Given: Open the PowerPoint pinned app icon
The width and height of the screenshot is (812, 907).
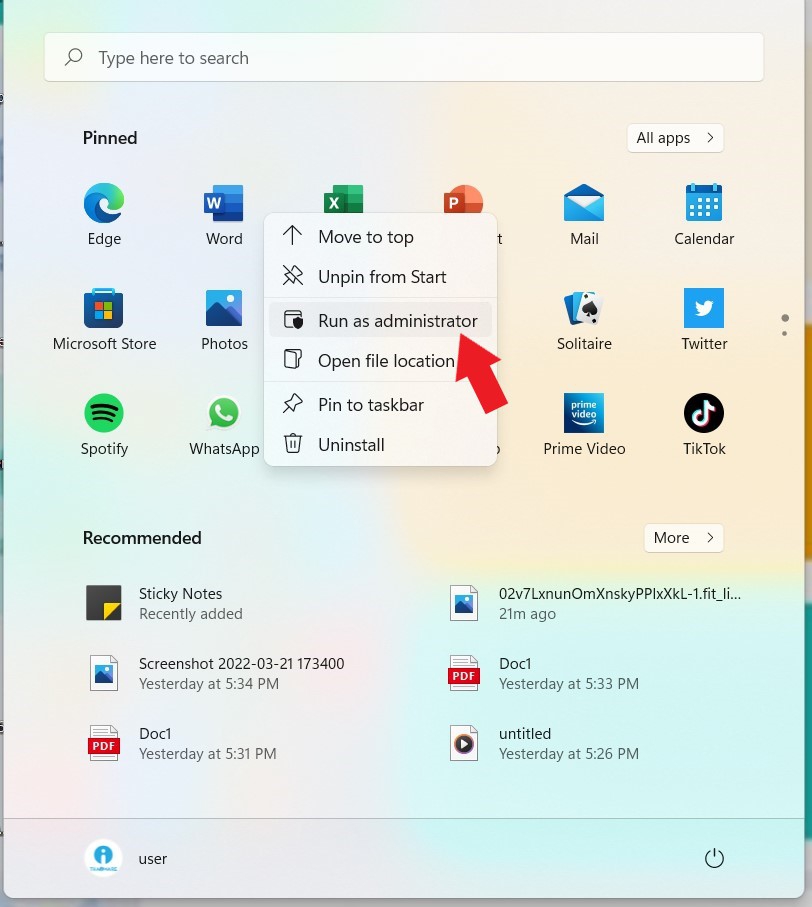Looking at the screenshot, I should pyautogui.click(x=463, y=199).
